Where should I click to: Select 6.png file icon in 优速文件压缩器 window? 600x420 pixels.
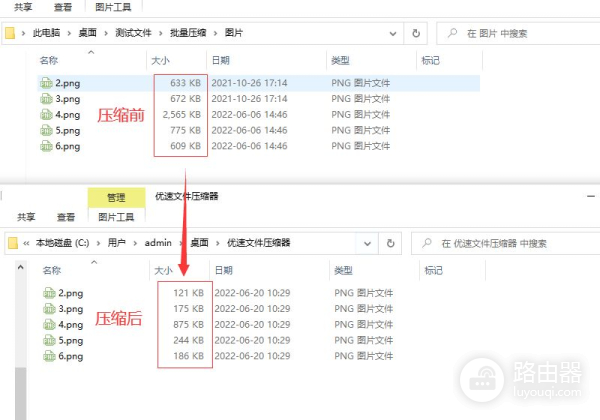(49, 356)
